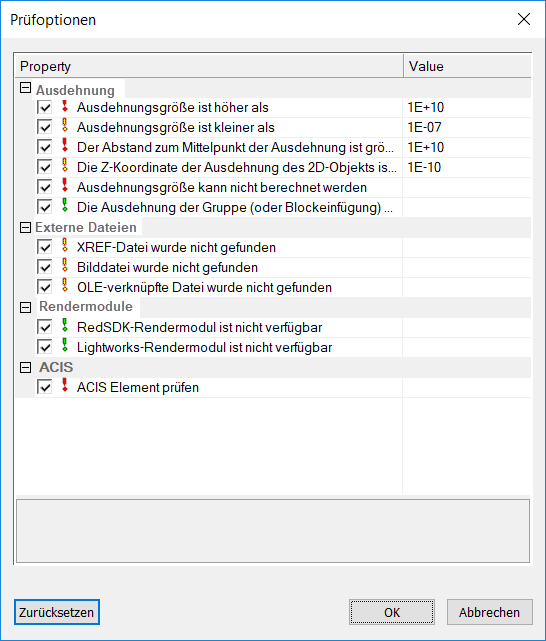Uncheck 'Ausdehnungsgröße ist höher als' checkbox
The height and width of the screenshot is (641, 546).
[x=45, y=108]
